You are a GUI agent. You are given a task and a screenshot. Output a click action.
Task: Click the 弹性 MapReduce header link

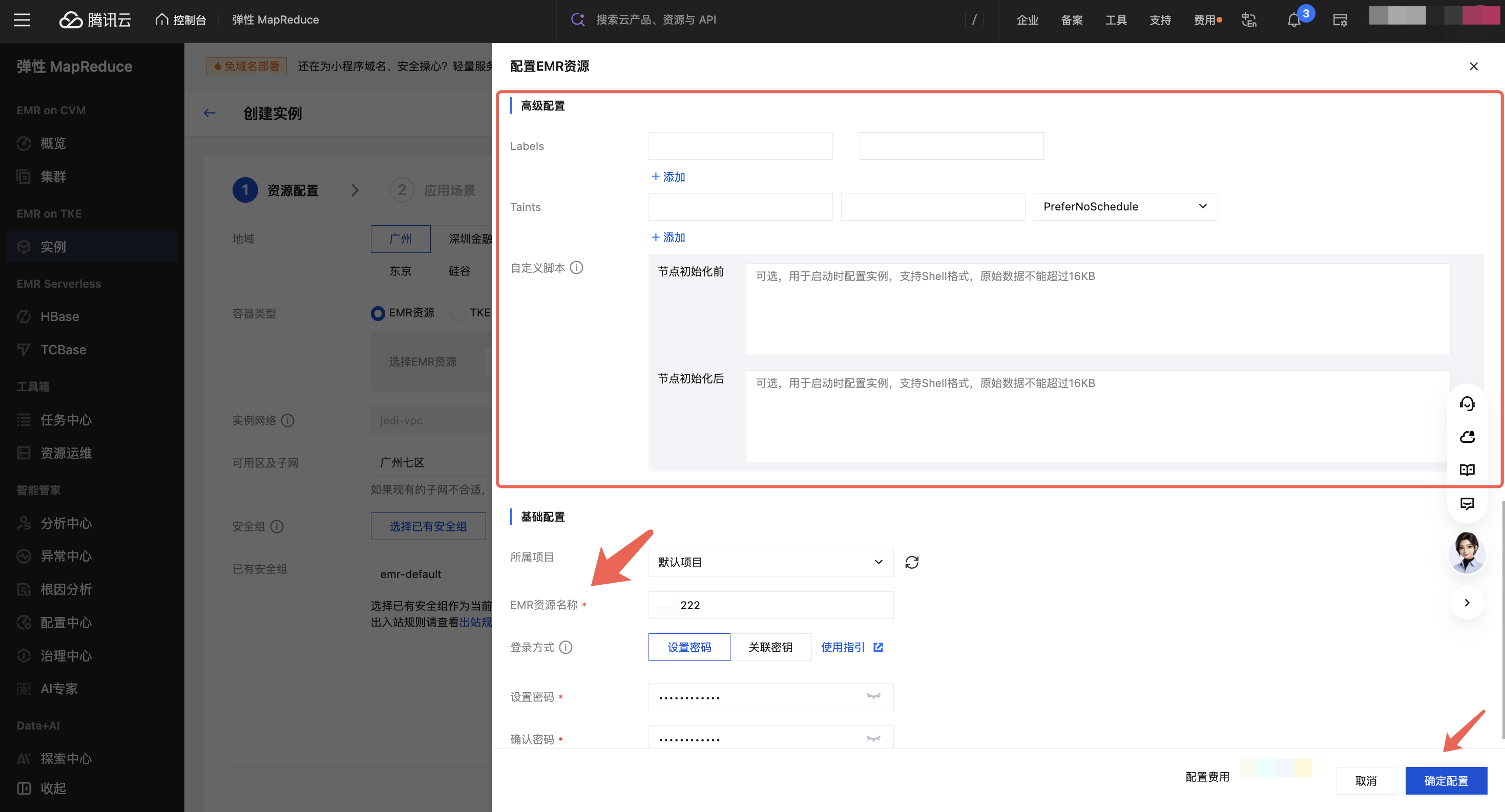pyautogui.click(x=275, y=20)
